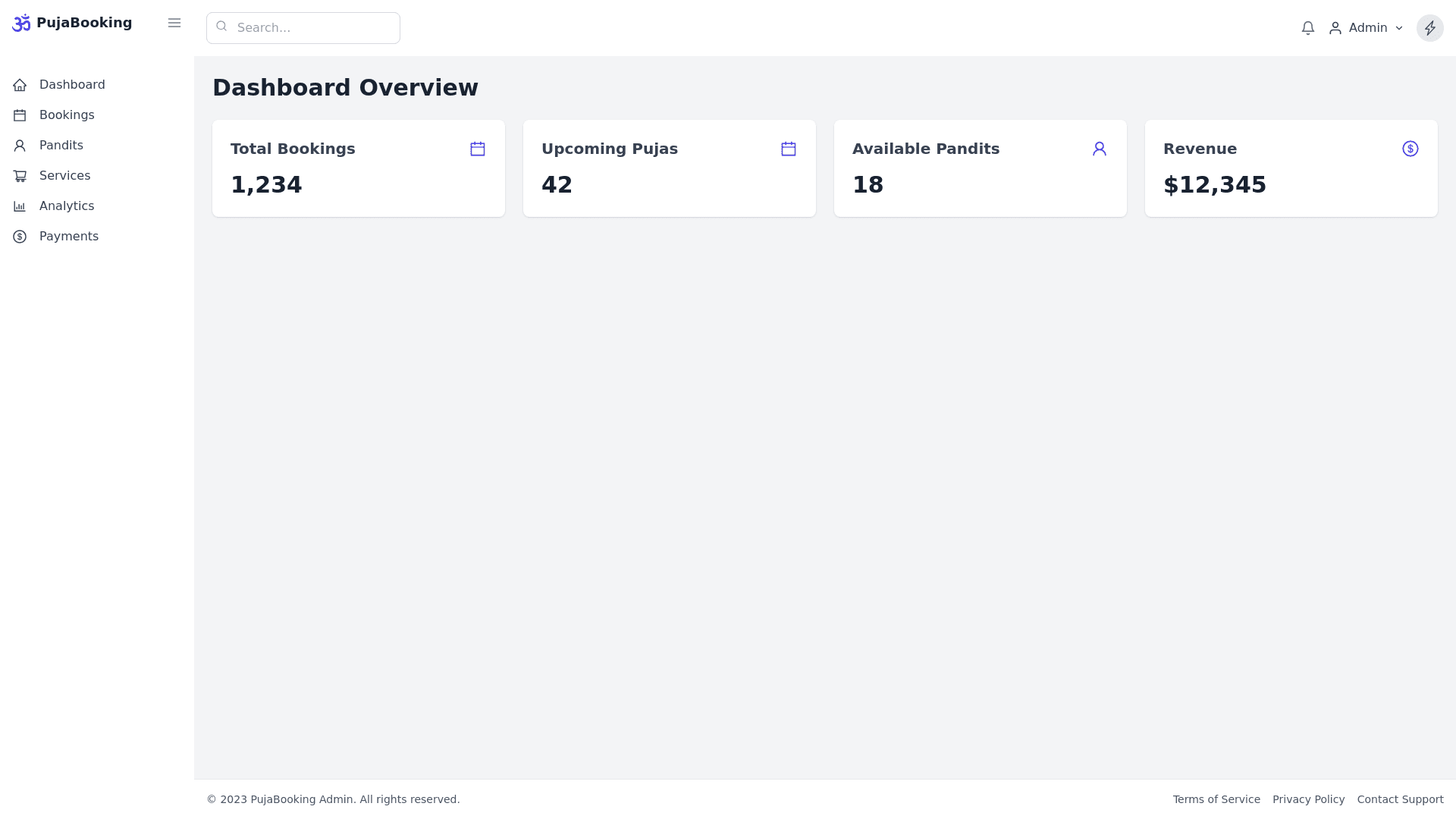Click the Revenue dollar icon
This screenshot has width=1456, height=819.
point(1410,149)
